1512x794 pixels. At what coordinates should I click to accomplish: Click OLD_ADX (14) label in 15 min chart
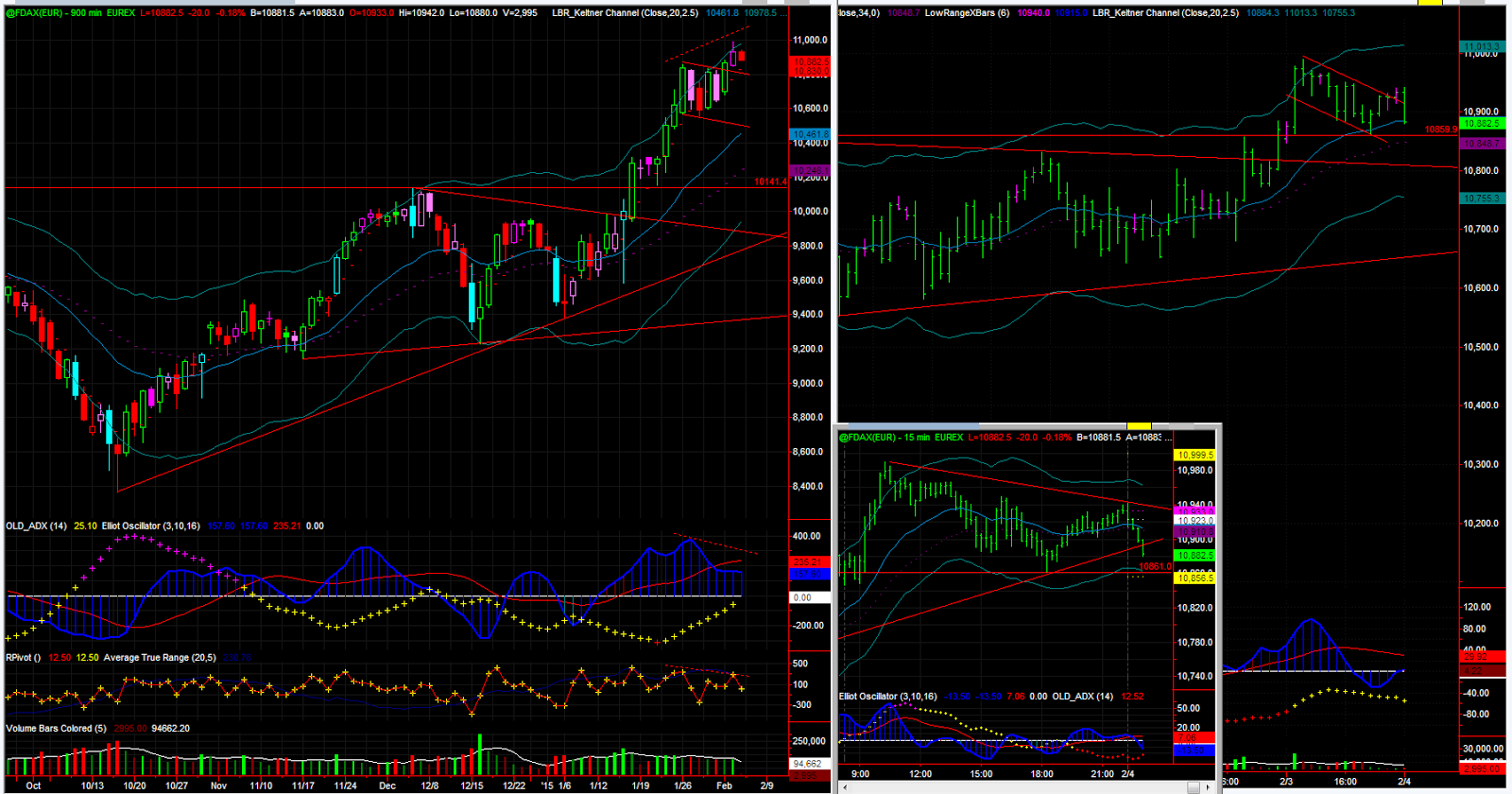pos(1083,696)
